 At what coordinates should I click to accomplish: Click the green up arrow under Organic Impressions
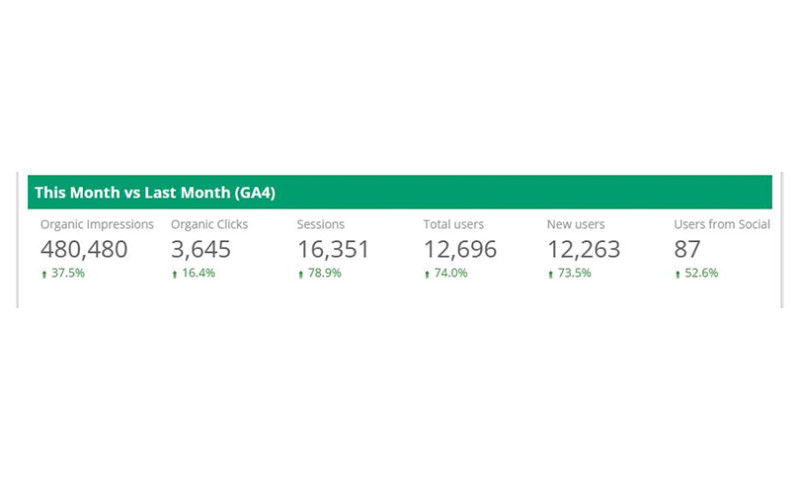tap(44, 274)
